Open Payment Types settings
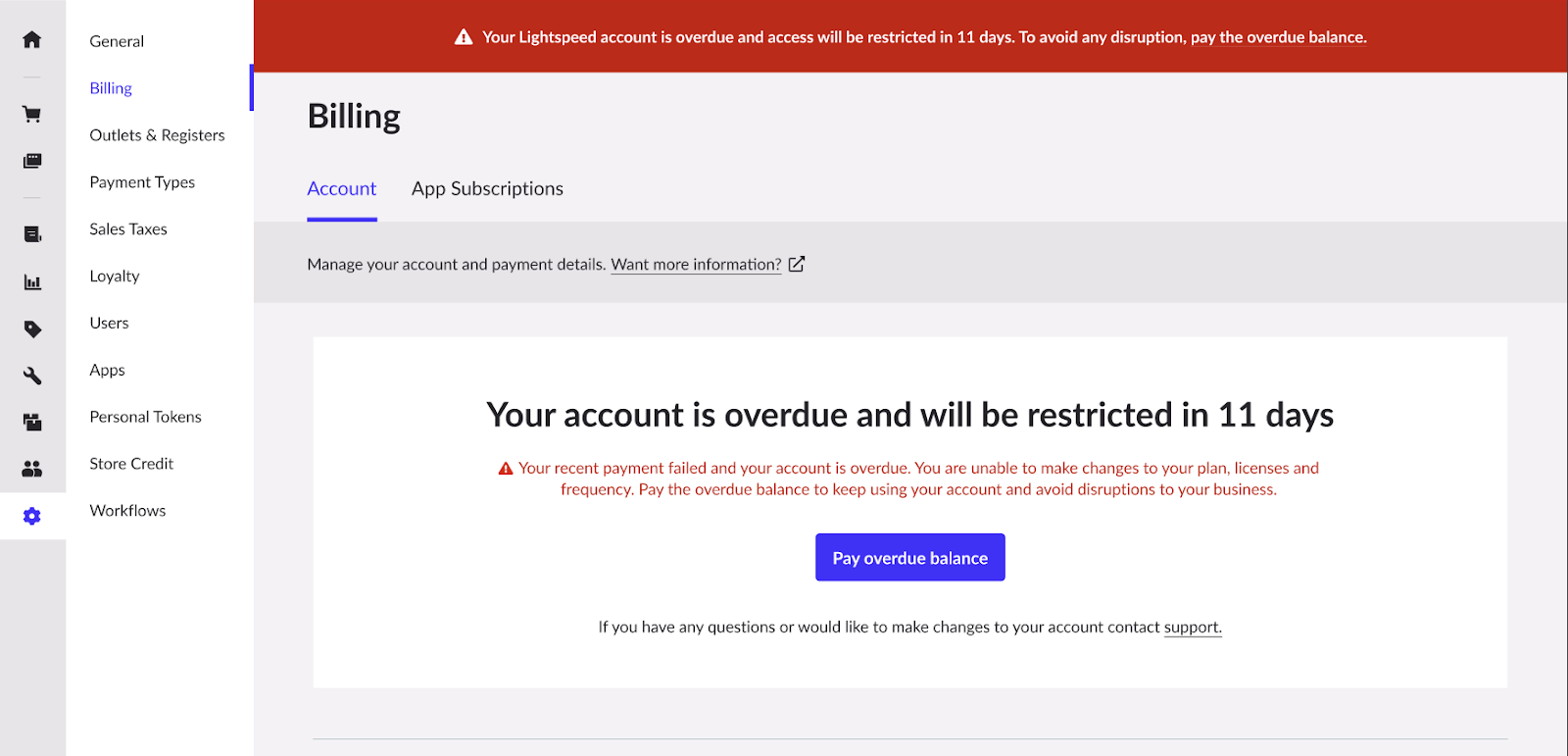This screenshot has height=756, width=1568. (x=142, y=182)
